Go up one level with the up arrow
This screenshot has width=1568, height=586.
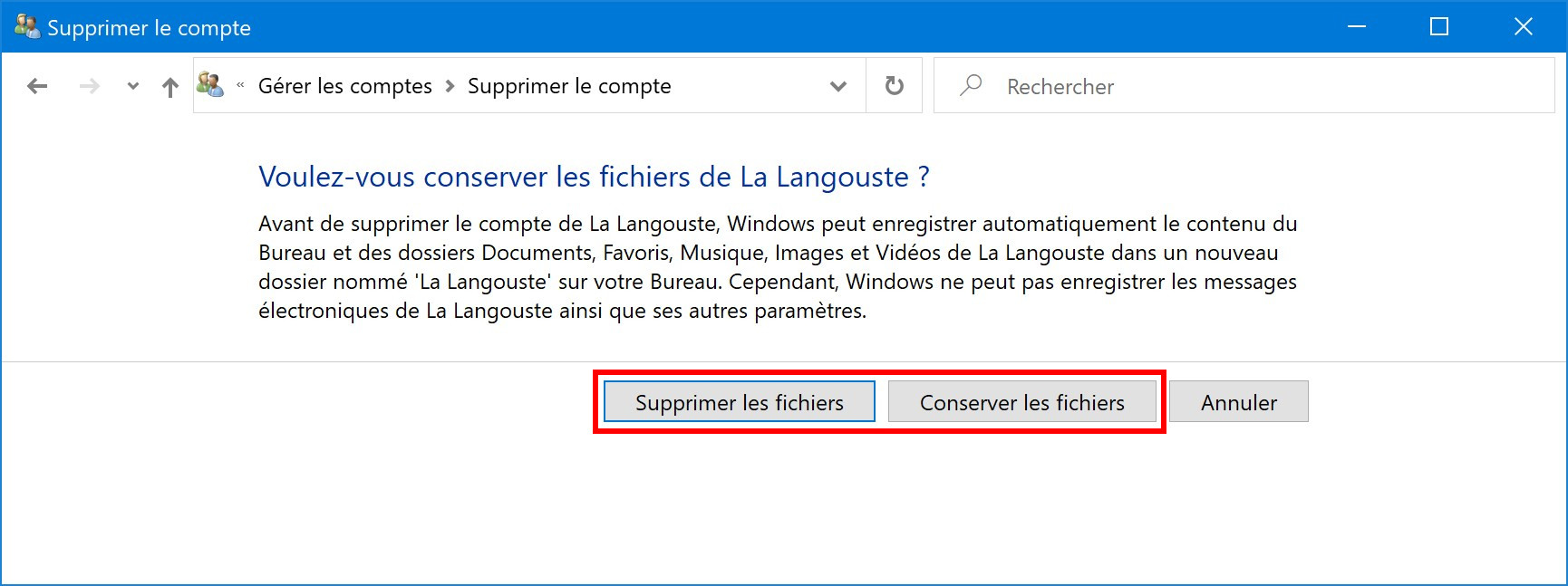(170, 87)
